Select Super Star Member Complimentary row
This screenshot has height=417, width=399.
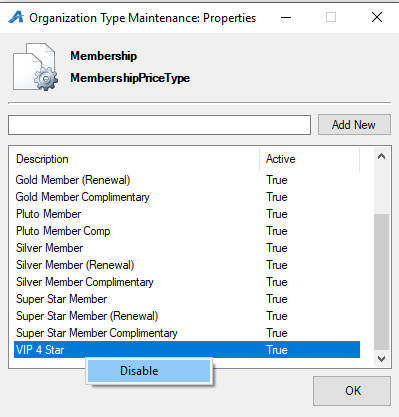click(x=187, y=333)
